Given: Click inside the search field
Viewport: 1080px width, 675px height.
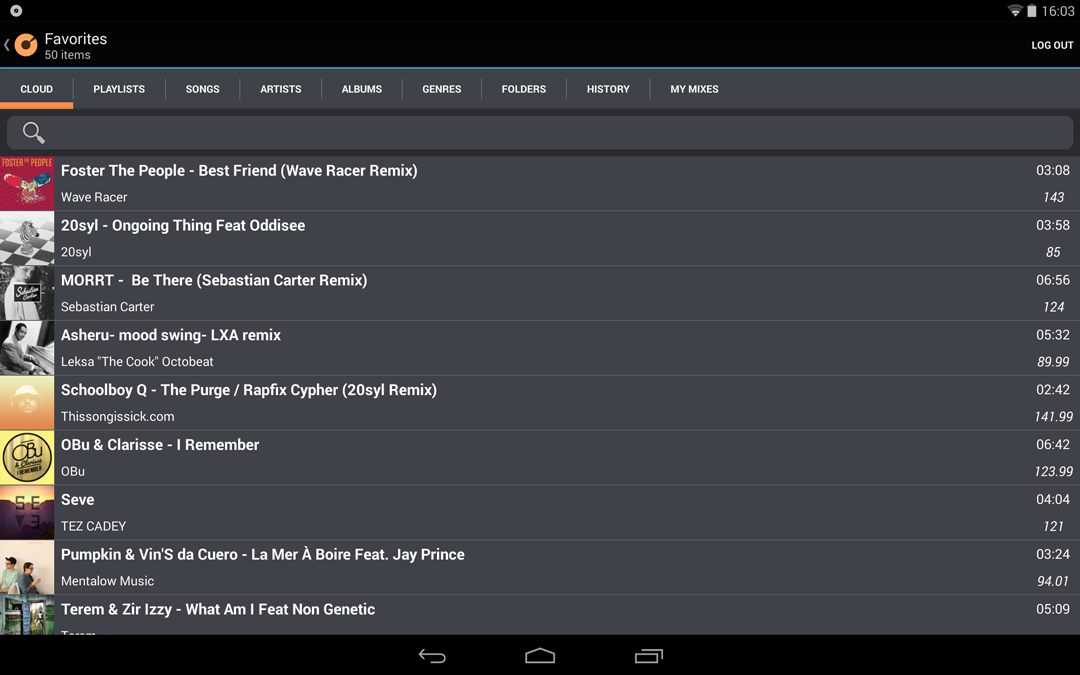Looking at the screenshot, I should (x=540, y=132).
